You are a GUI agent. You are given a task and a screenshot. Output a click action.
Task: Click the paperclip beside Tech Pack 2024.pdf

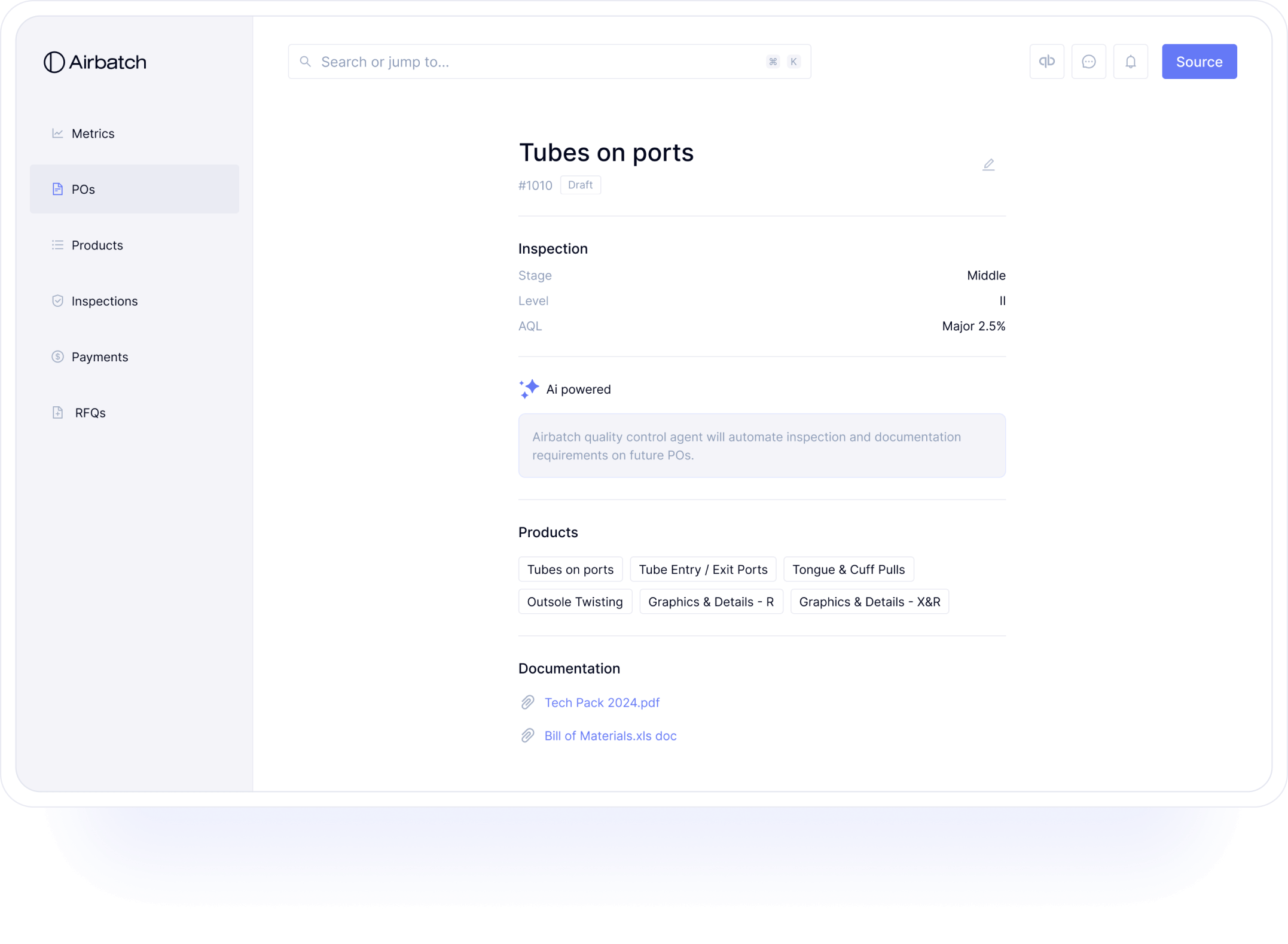tap(527, 702)
